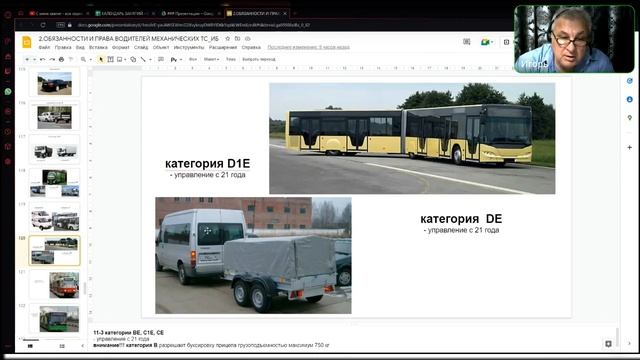Viewport: 640px width, 360px height.
Task: Open Contacts side panel icon
Action: pyautogui.click(x=629, y=99)
